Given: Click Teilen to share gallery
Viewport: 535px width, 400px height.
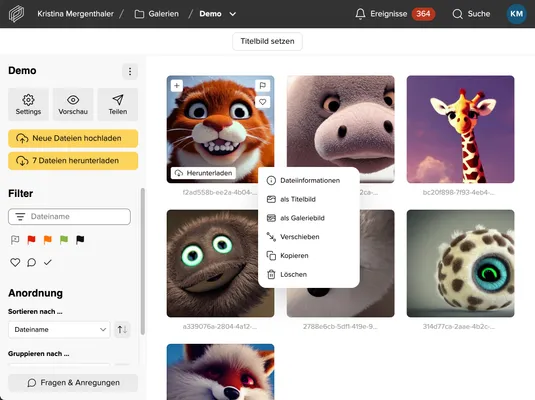Looking at the screenshot, I should click(118, 104).
